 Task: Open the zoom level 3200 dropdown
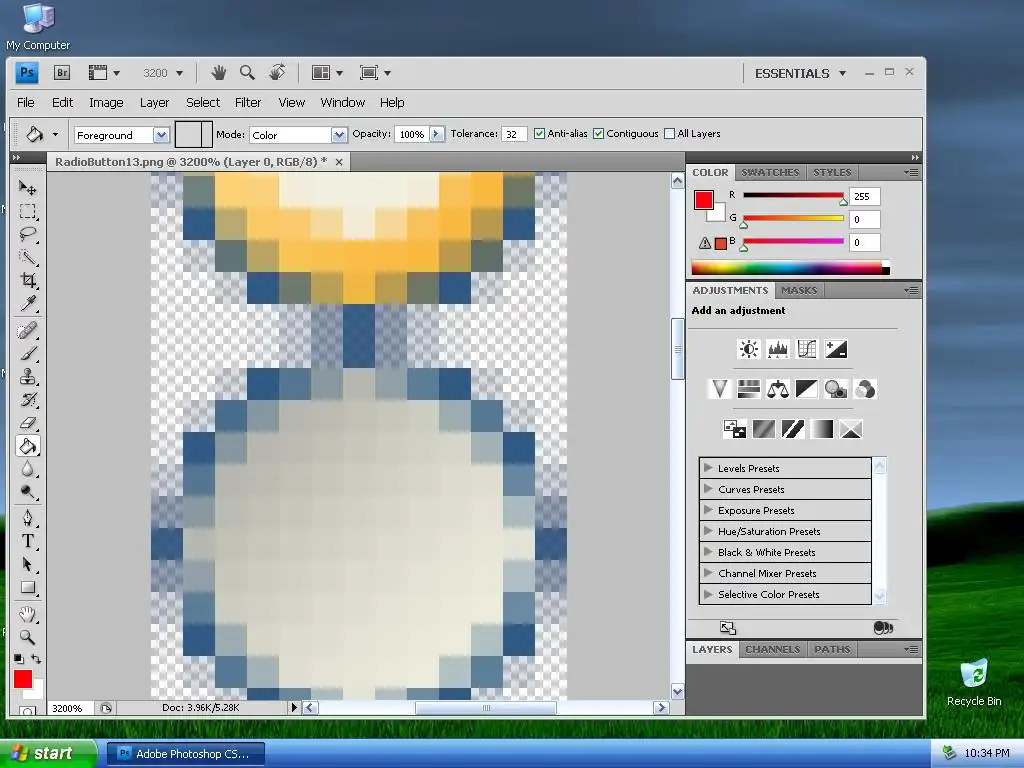click(180, 73)
